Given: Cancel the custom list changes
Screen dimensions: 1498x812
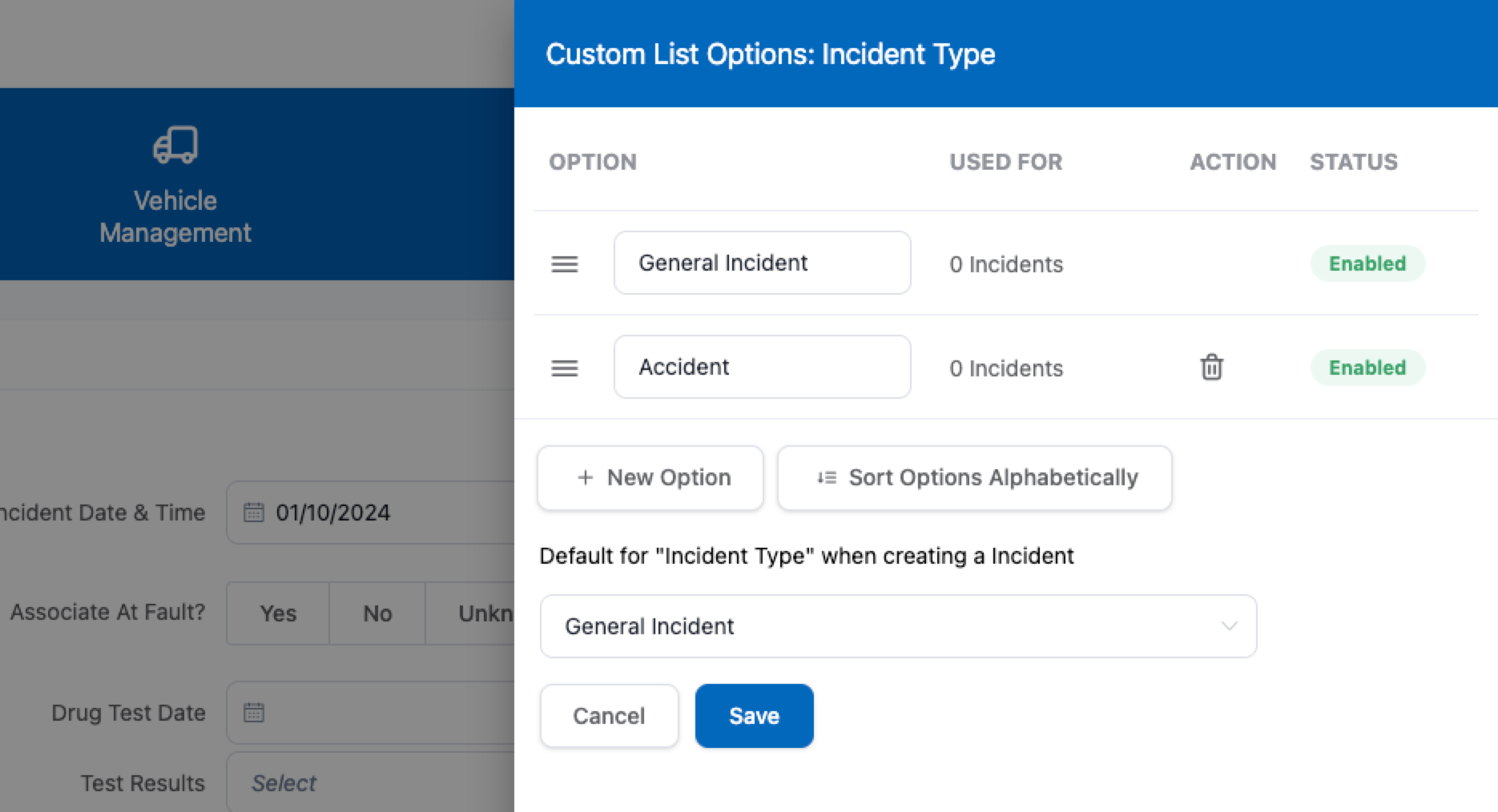Looking at the screenshot, I should pyautogui.click(x=609, y=716).
